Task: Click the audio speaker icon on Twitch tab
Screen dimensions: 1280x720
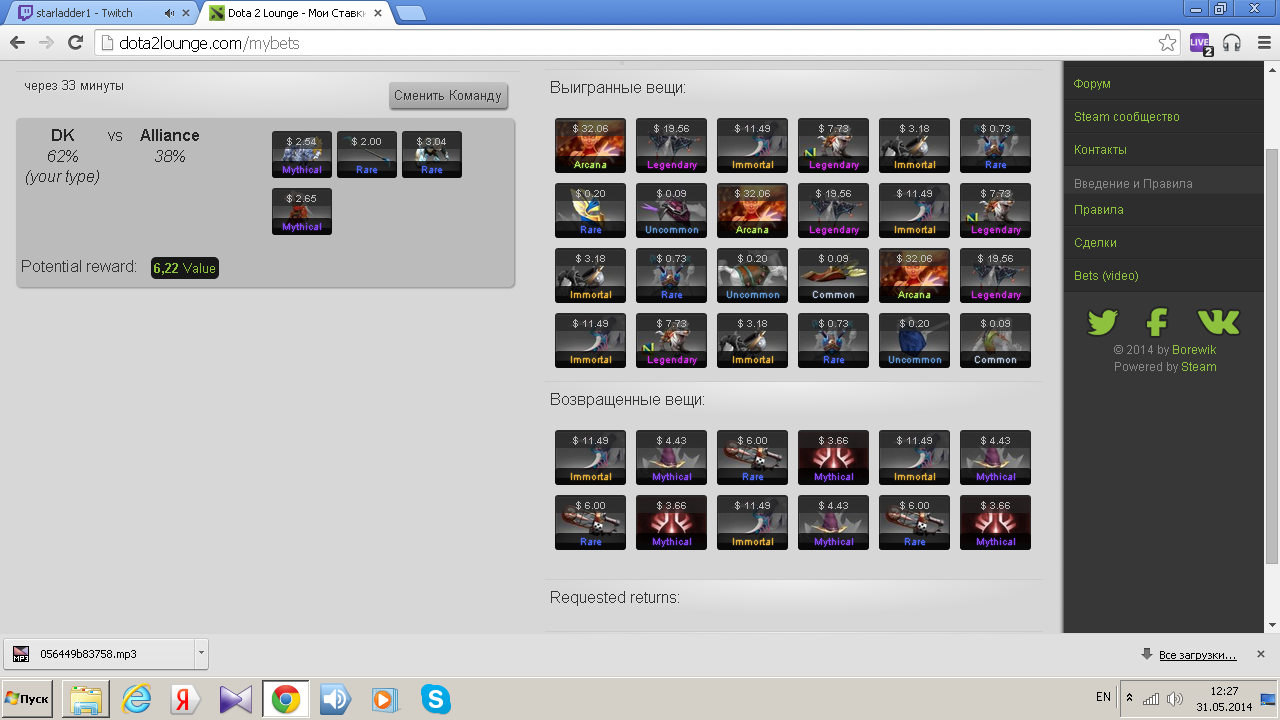Action: [x=169, y=14]
